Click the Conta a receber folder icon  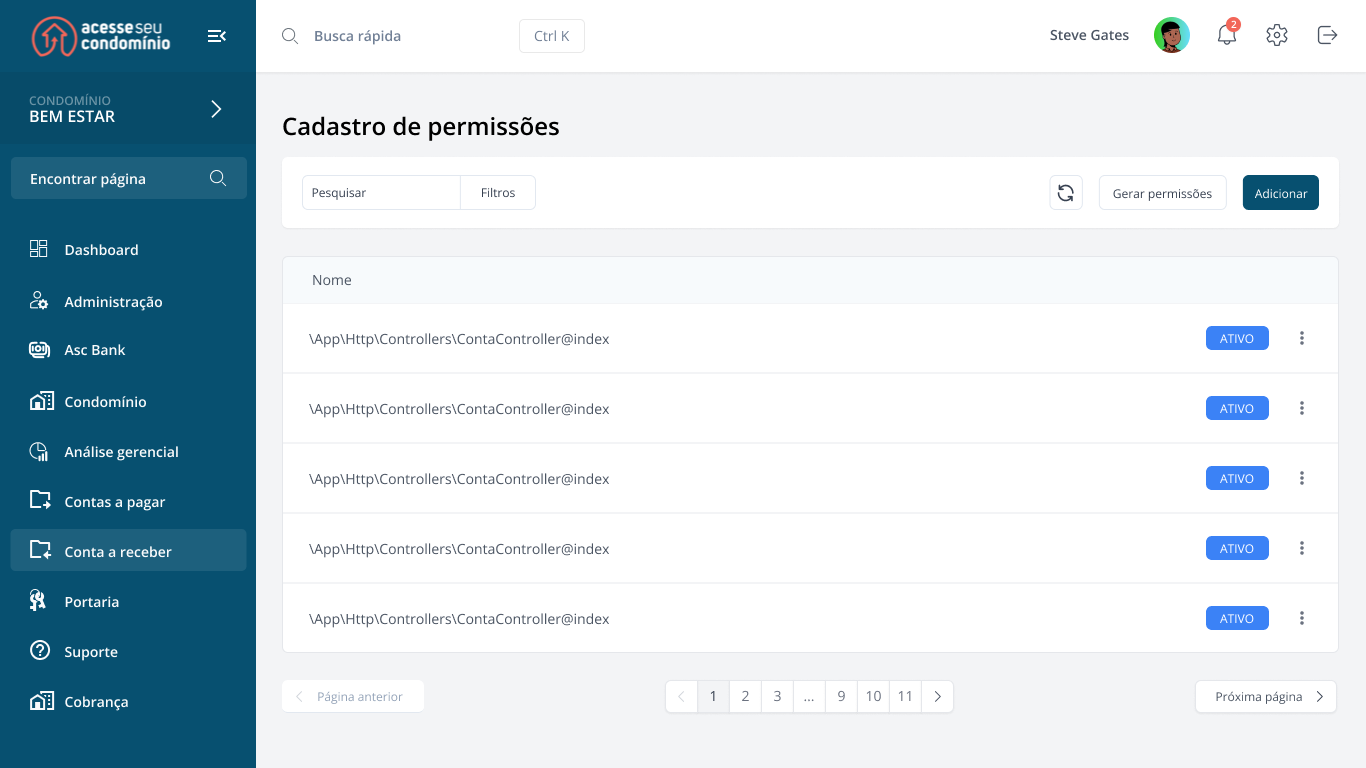(x=40, y=549)
